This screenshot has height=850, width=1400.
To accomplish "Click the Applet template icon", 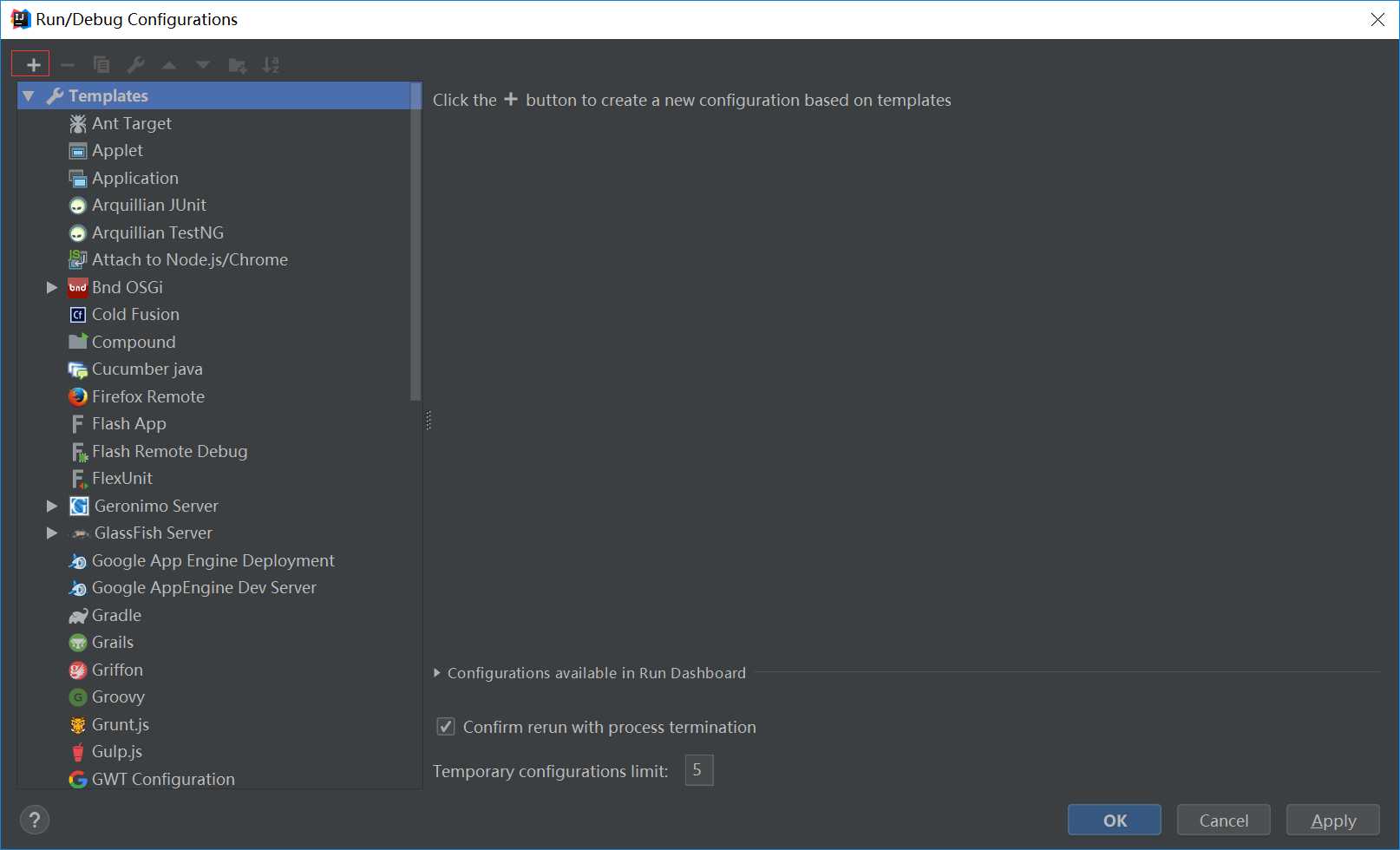I will pyautogui.click(x=78, y=151).
